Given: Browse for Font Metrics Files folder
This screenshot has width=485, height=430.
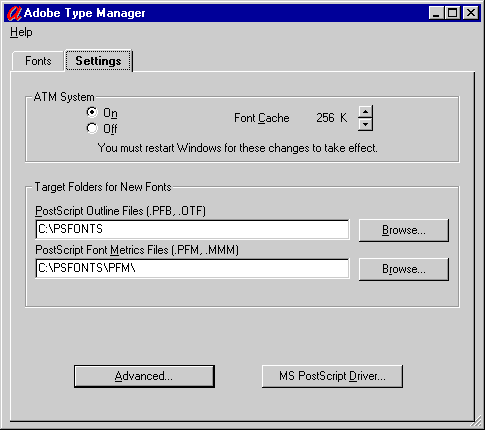Looking at the screenshot, I should pos(404,269).
